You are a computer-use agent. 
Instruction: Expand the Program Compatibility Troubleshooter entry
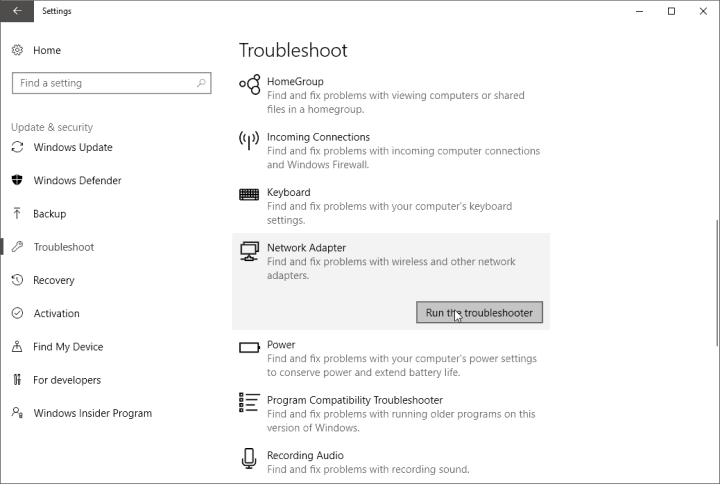coord(354,400)
